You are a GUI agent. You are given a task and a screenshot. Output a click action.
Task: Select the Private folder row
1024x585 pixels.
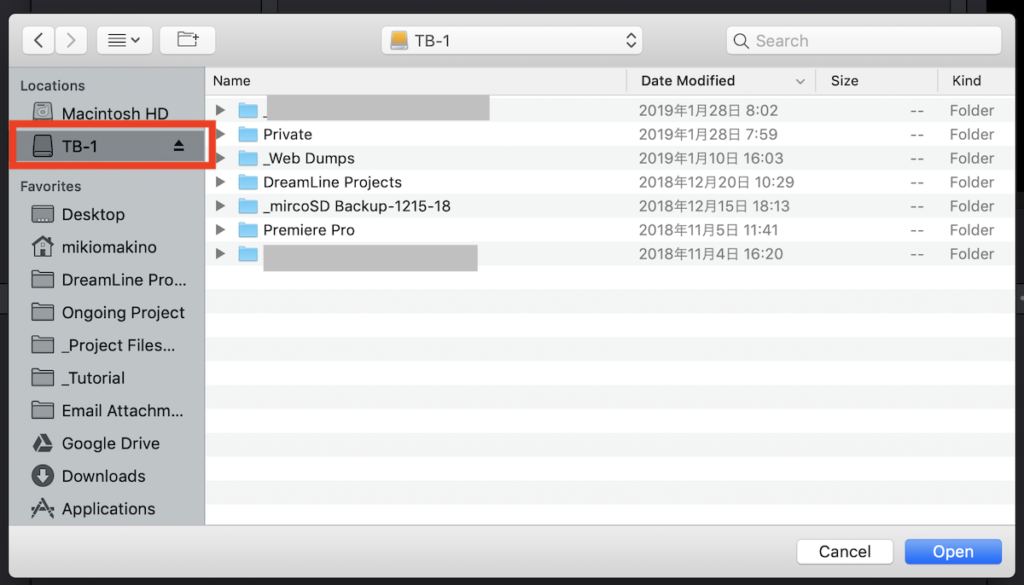[610, 134]
